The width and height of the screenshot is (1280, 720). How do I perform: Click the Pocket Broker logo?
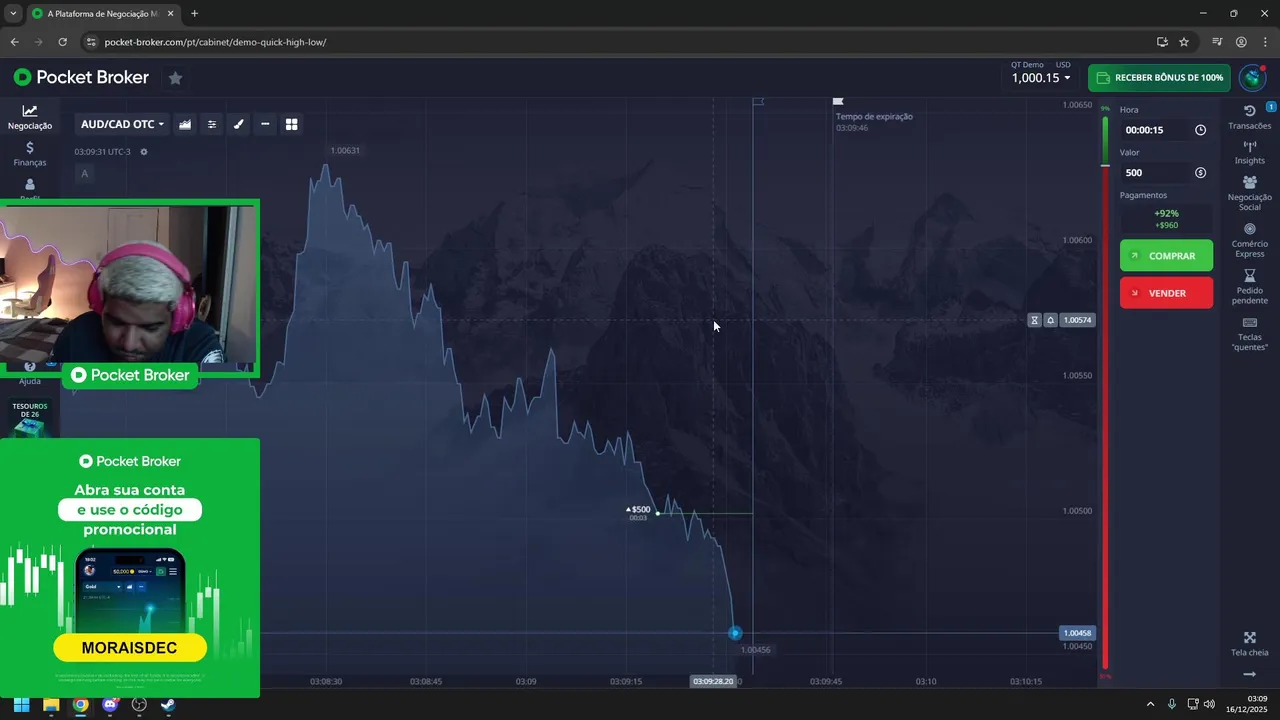(81, 77)
